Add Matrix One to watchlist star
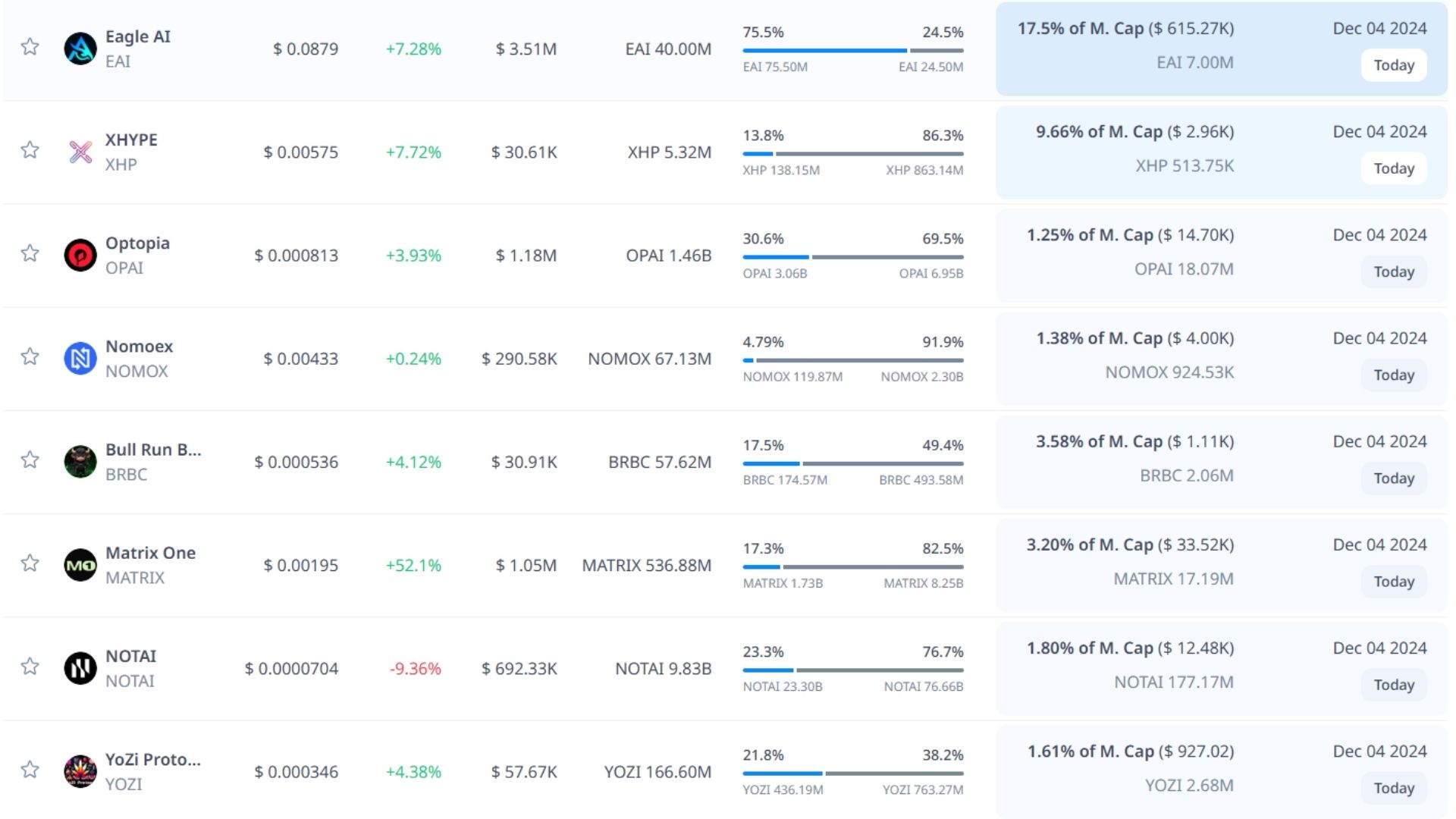Viewport: 1456px width, 819px height. click(x=30, y=563)
